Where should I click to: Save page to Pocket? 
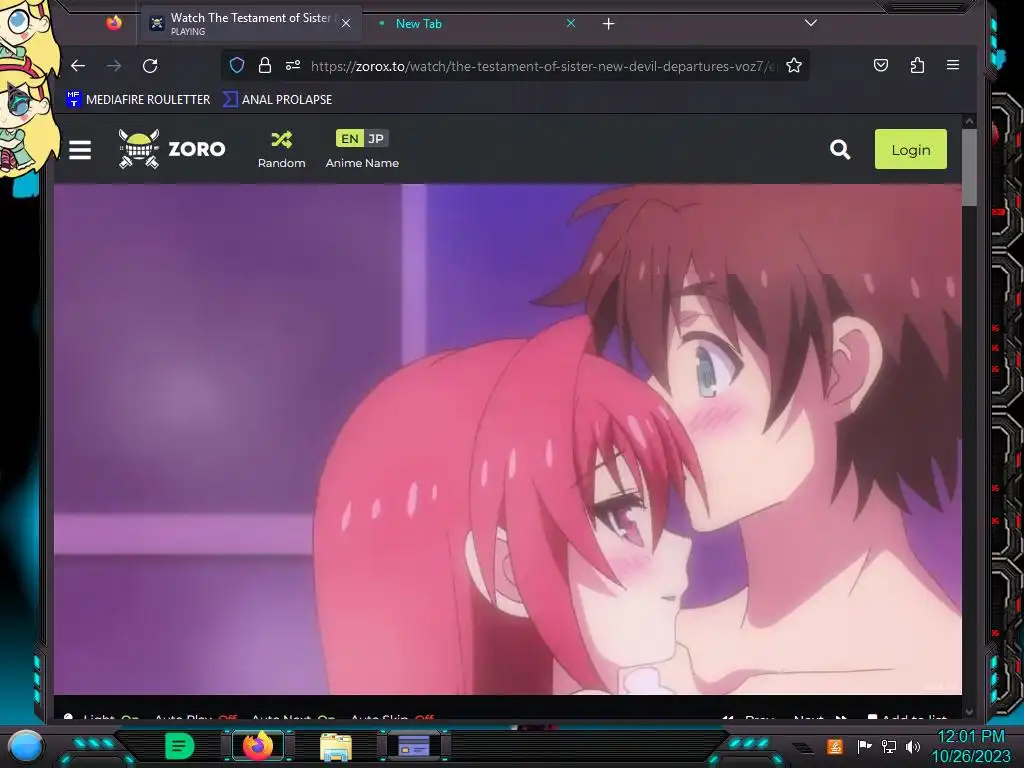881,65
